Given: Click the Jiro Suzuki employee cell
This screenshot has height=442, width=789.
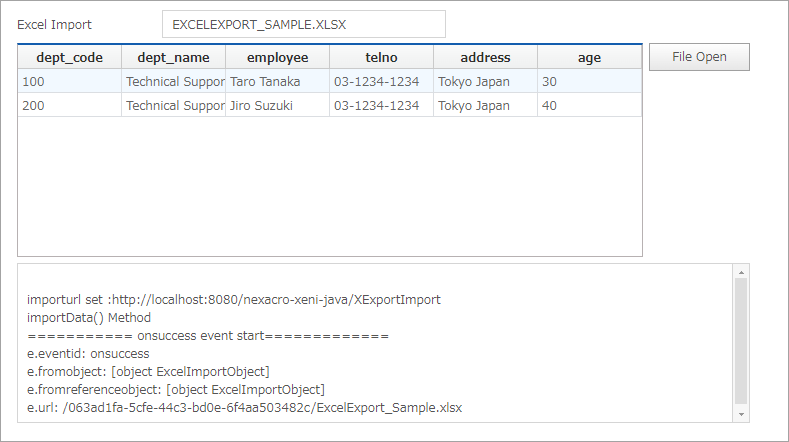Looking at the screenshot, I should 277,105.
